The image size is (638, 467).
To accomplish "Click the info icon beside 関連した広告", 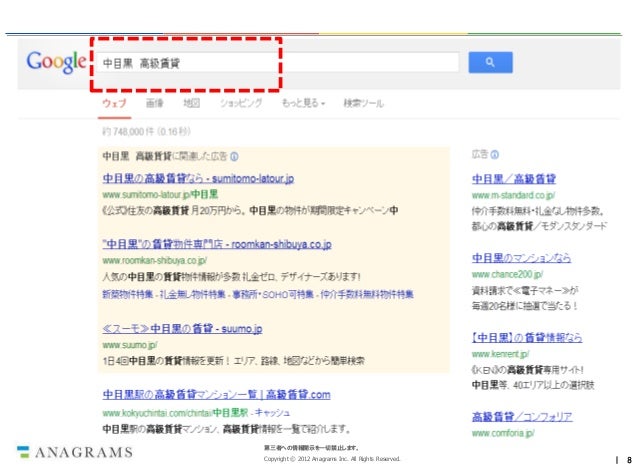I will [234, 157].
